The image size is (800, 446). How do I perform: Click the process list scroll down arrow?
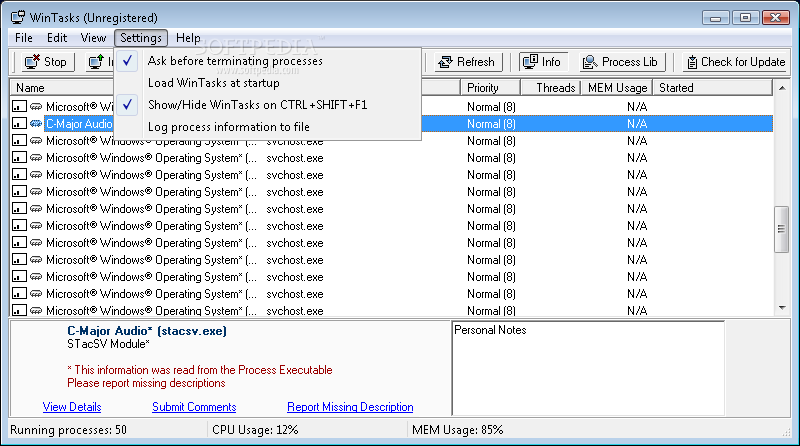tap(782, 308)
